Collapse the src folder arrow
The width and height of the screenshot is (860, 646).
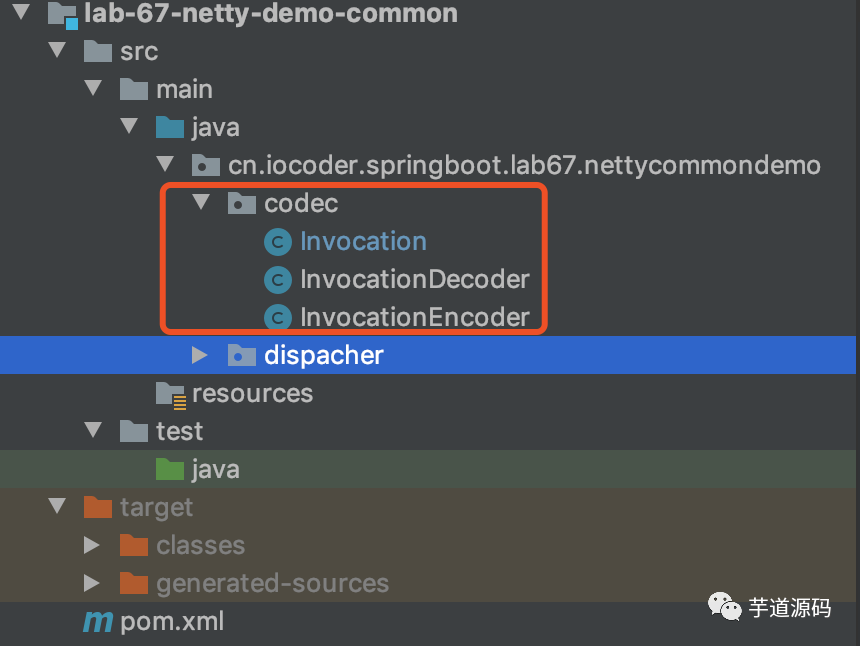[57, 50]
